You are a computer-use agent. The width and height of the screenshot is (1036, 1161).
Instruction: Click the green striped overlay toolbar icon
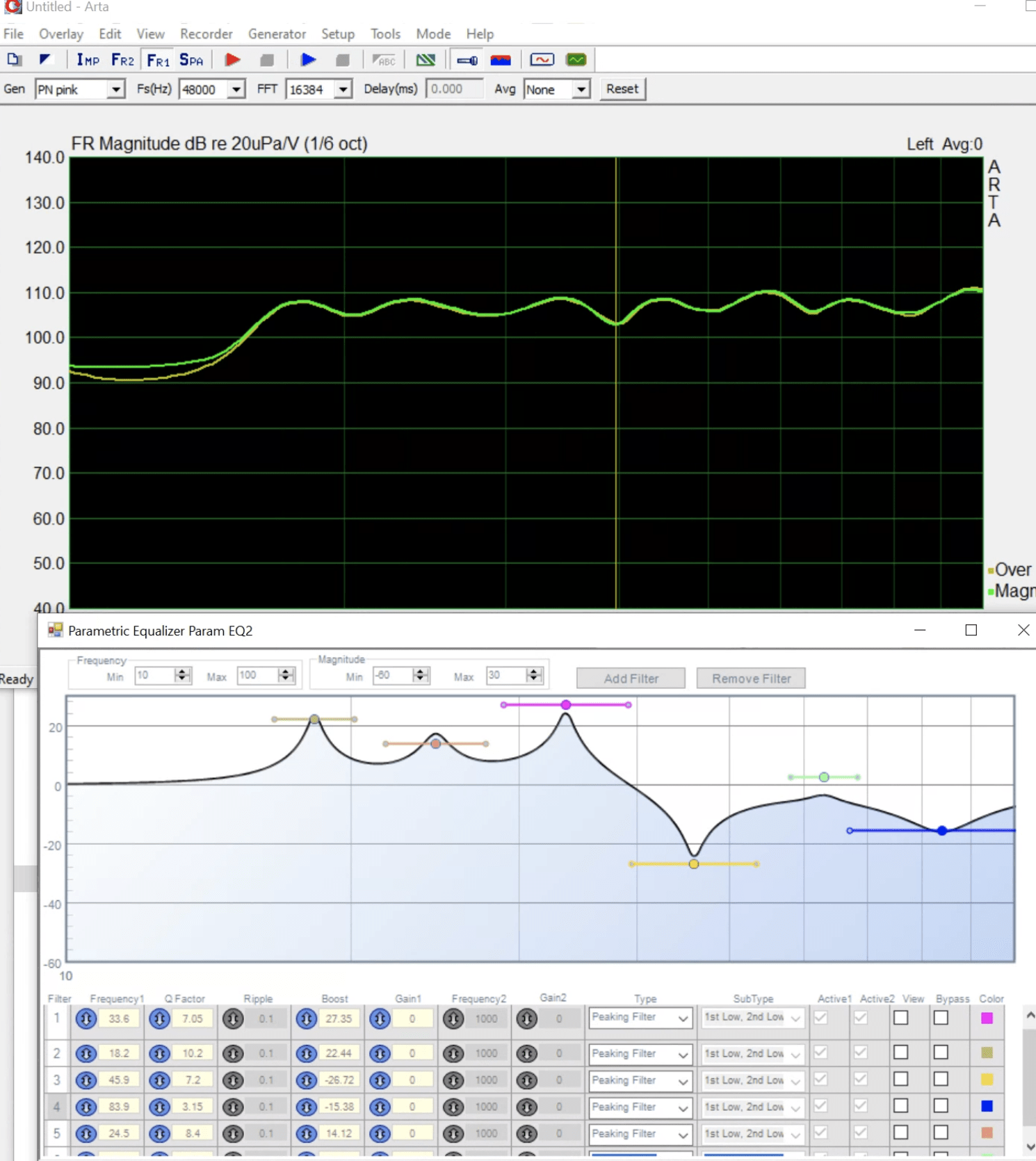pos(426,60)
